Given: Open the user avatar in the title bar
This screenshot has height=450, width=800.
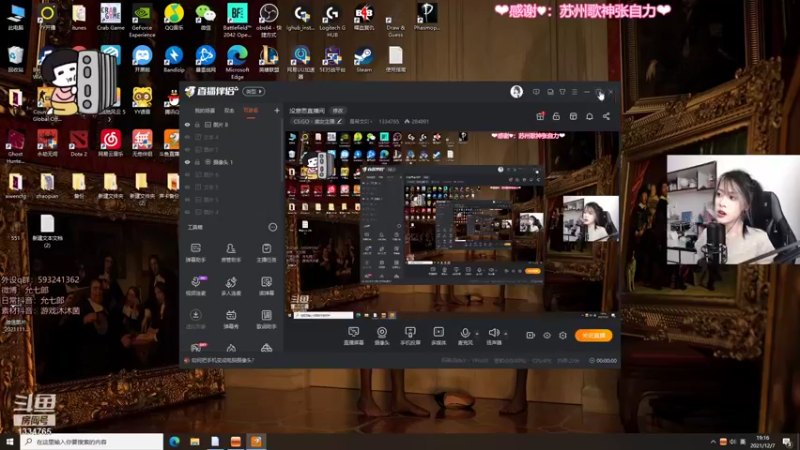Looking at the screenshot, I should 516,91.
